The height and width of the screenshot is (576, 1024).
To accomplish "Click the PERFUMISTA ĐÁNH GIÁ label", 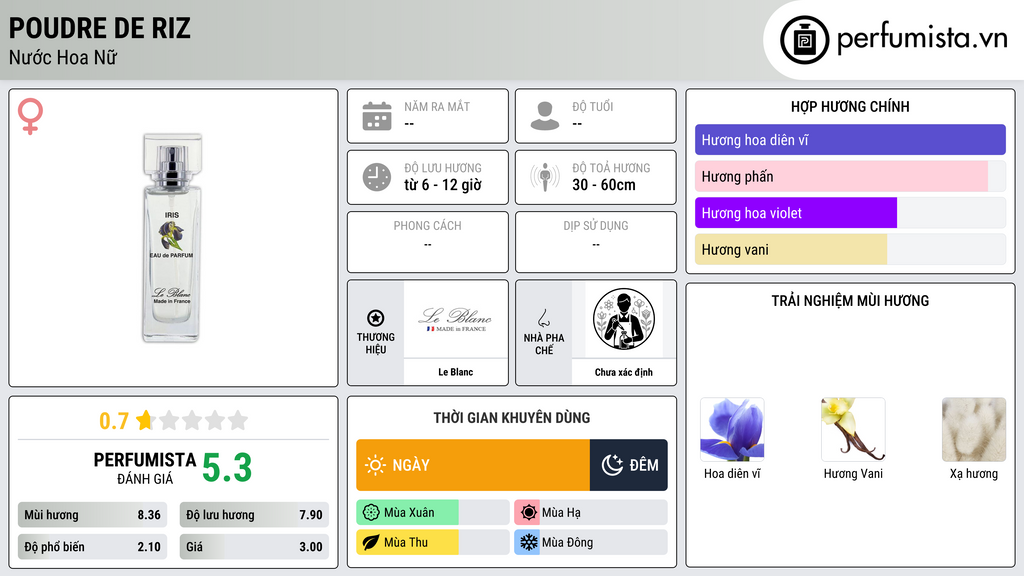I will click(144, 468).
